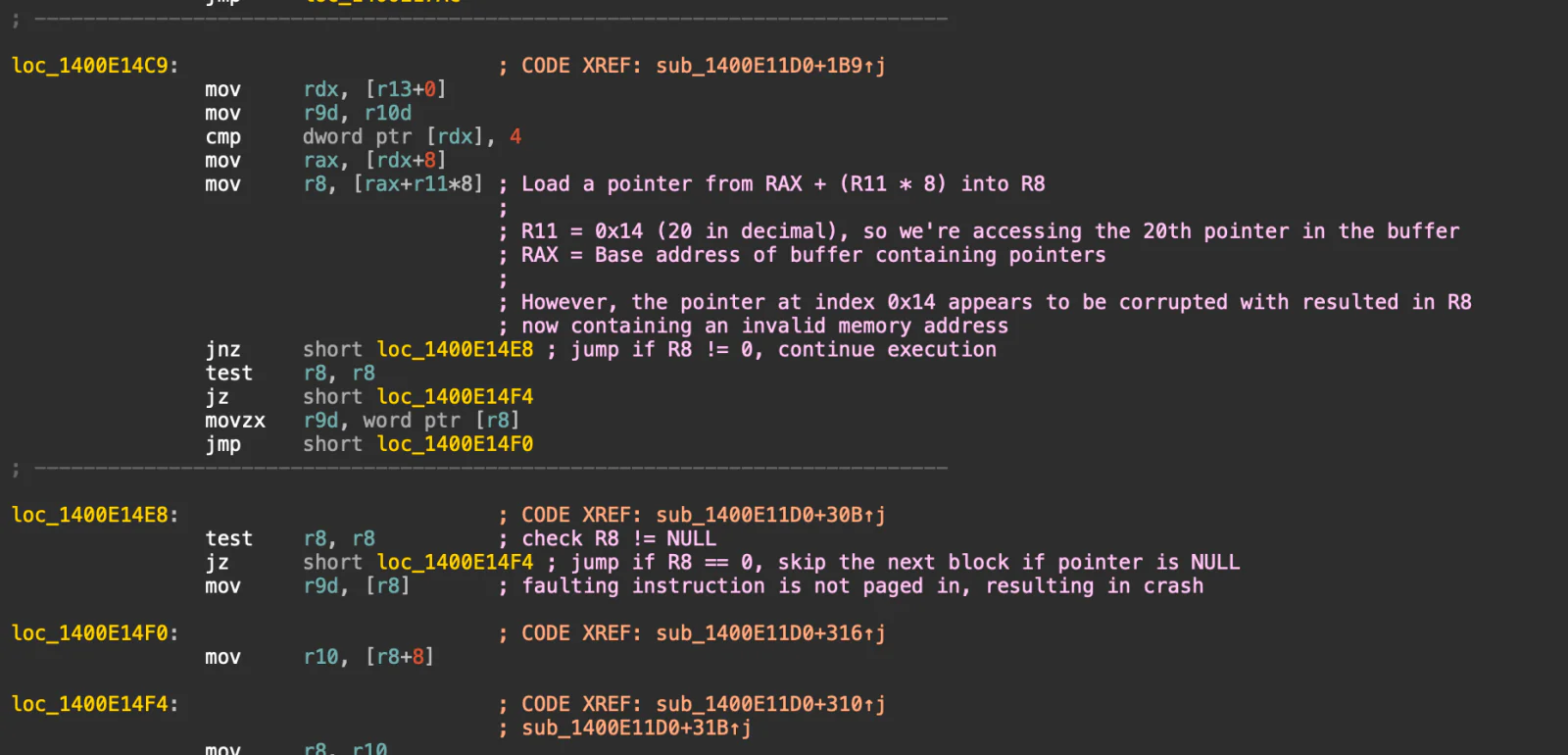Select the r10 register in mov r10, [r8+8]
Screen dimensions: 1568x755
pyautogui.click(x=320, y=657)
